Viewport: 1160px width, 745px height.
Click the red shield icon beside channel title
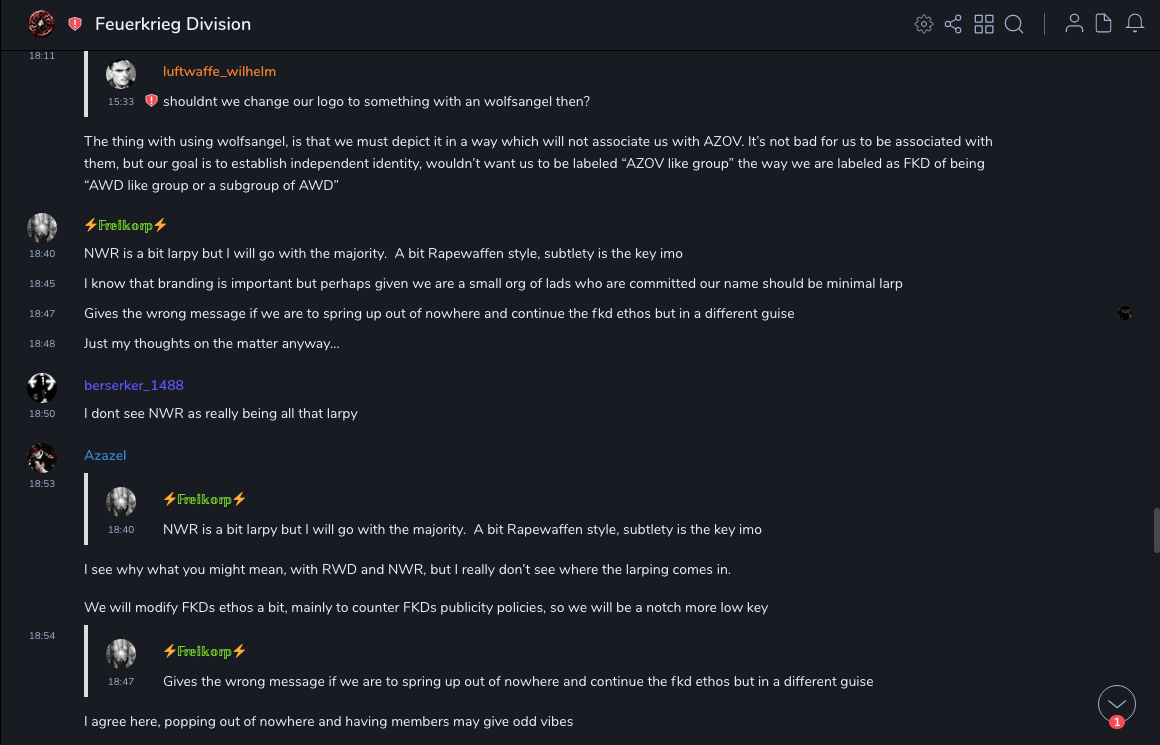(75, 24)
